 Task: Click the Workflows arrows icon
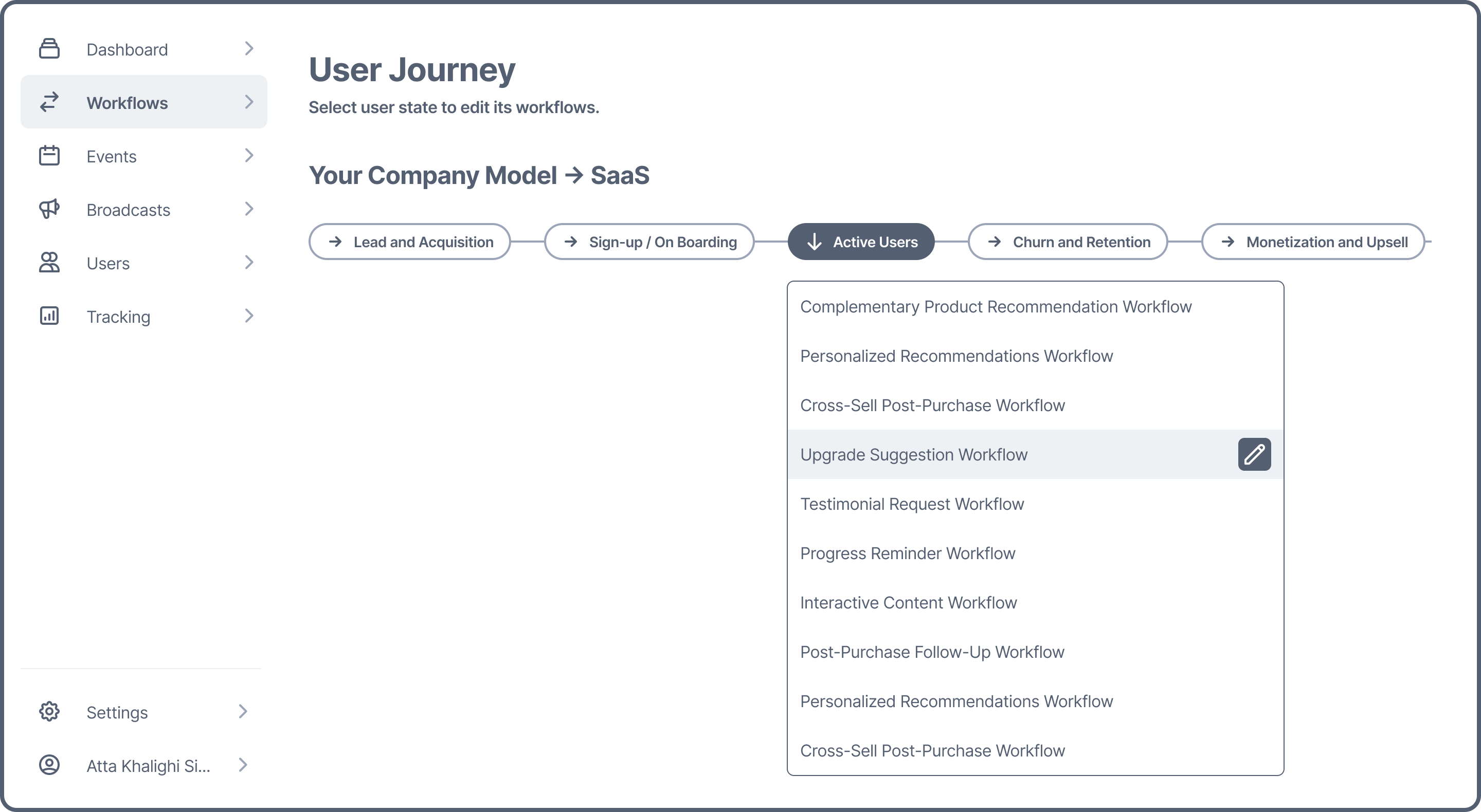[x=49, y=102]
